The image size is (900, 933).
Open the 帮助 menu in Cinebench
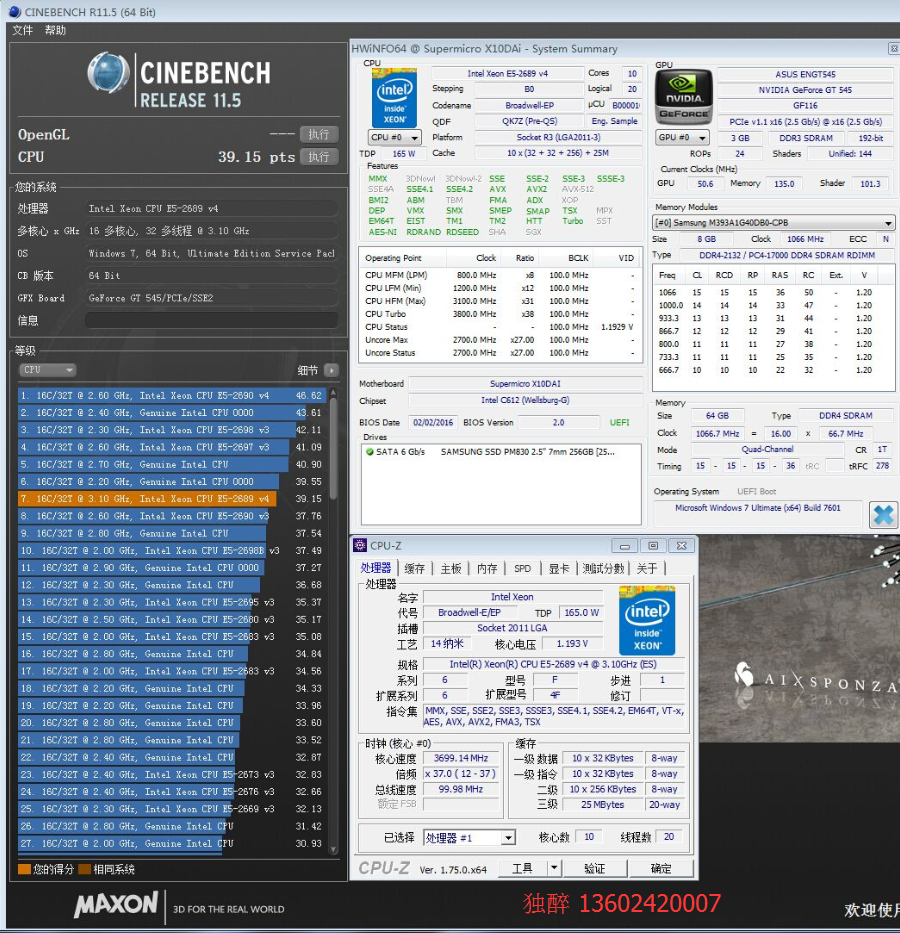(x=55, y=31)
